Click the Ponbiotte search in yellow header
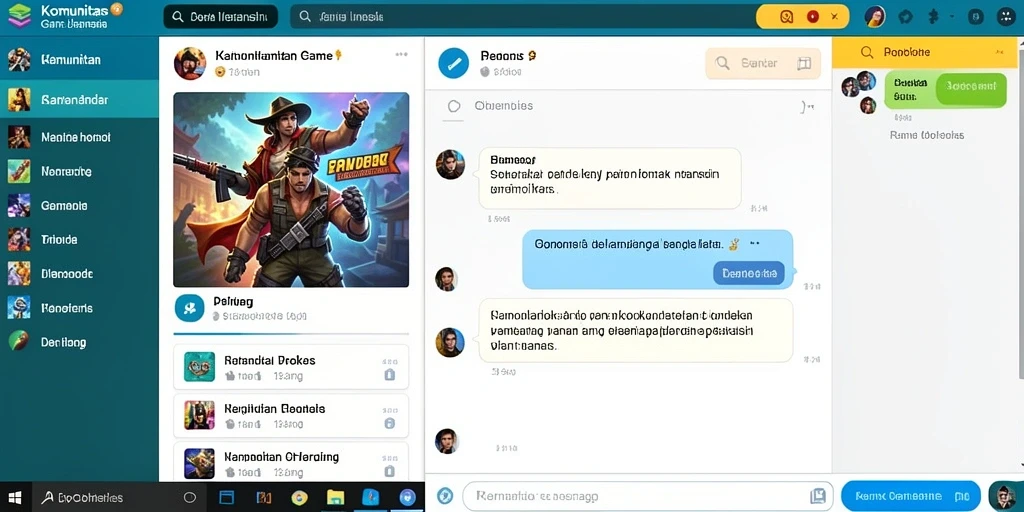The image size is (1024, 512). 905,52
